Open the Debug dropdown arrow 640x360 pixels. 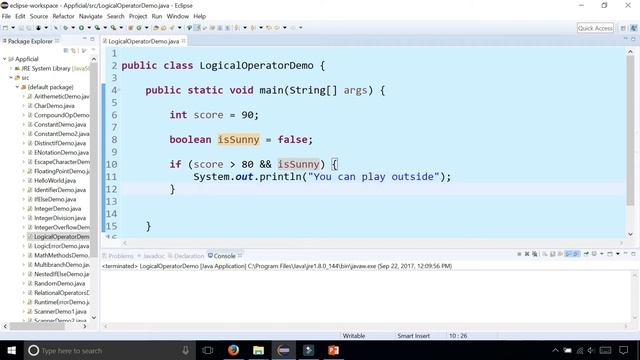[x=73, y=28]
